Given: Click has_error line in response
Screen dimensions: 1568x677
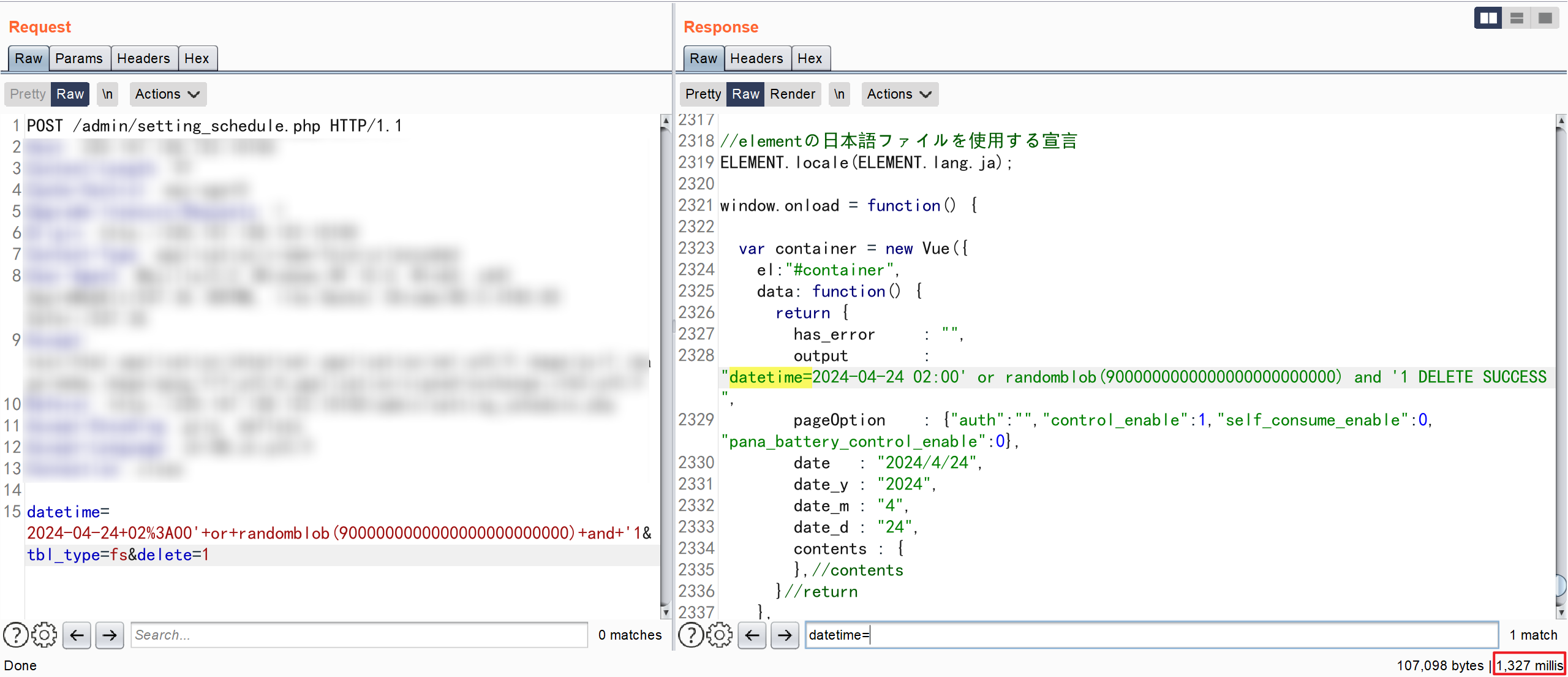Looking at the screenshot, I should tap(879, 334).
